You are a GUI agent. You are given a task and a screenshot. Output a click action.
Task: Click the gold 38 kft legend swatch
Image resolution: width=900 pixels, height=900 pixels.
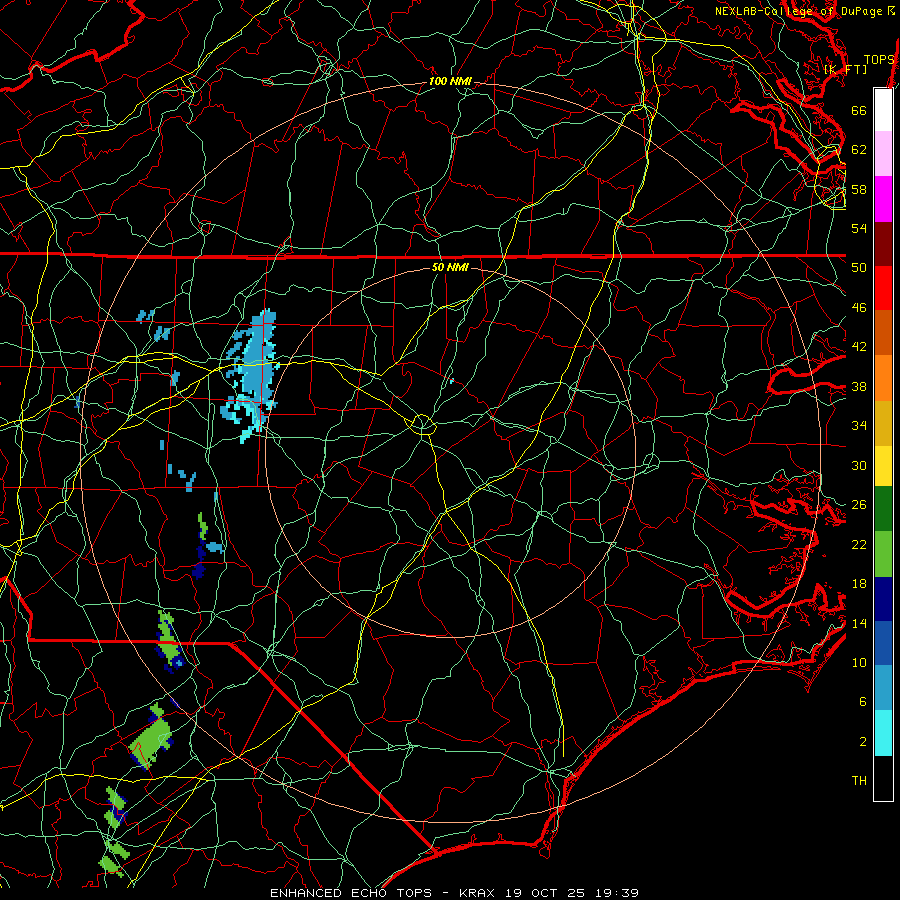[883, 422]
